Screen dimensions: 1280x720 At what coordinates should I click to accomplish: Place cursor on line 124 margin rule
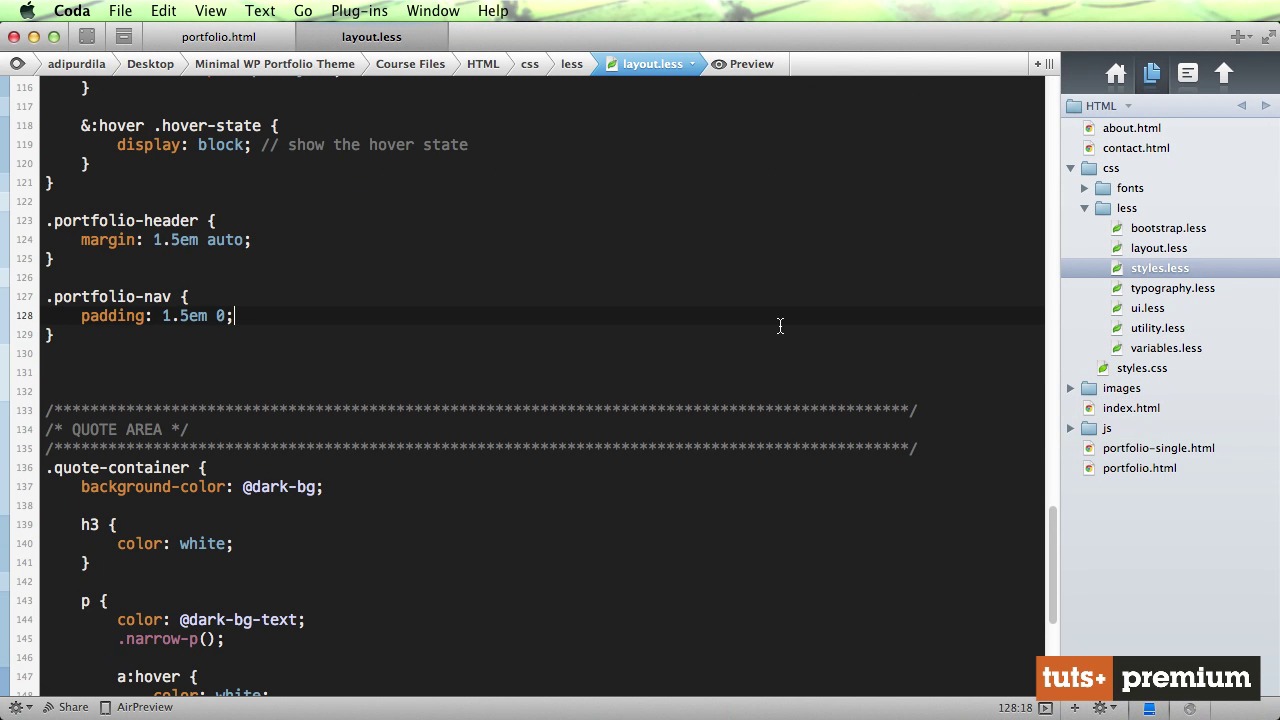point(166,240)
